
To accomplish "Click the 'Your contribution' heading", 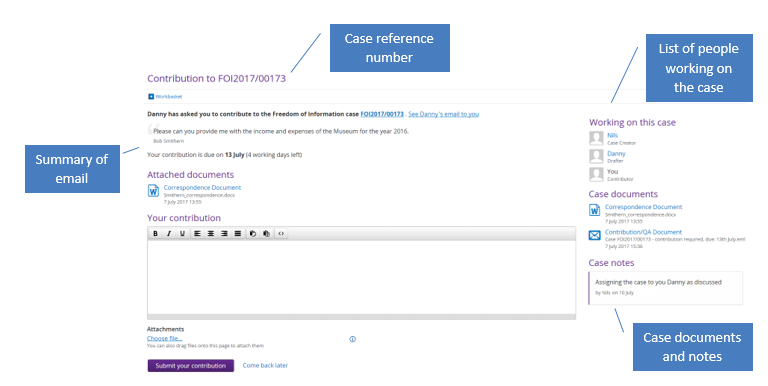I will pyautogui.click(x=184, y=218).
